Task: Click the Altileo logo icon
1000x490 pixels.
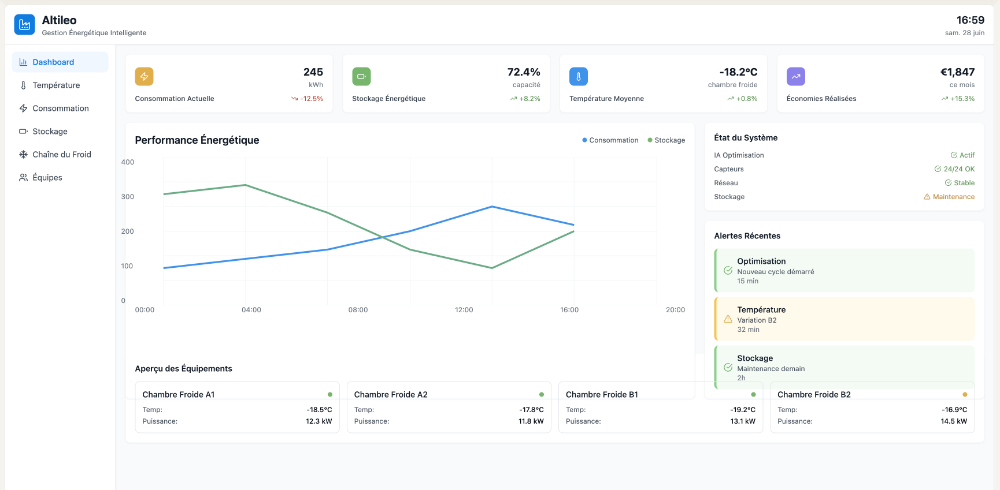Action: click(x=24, y=25)
